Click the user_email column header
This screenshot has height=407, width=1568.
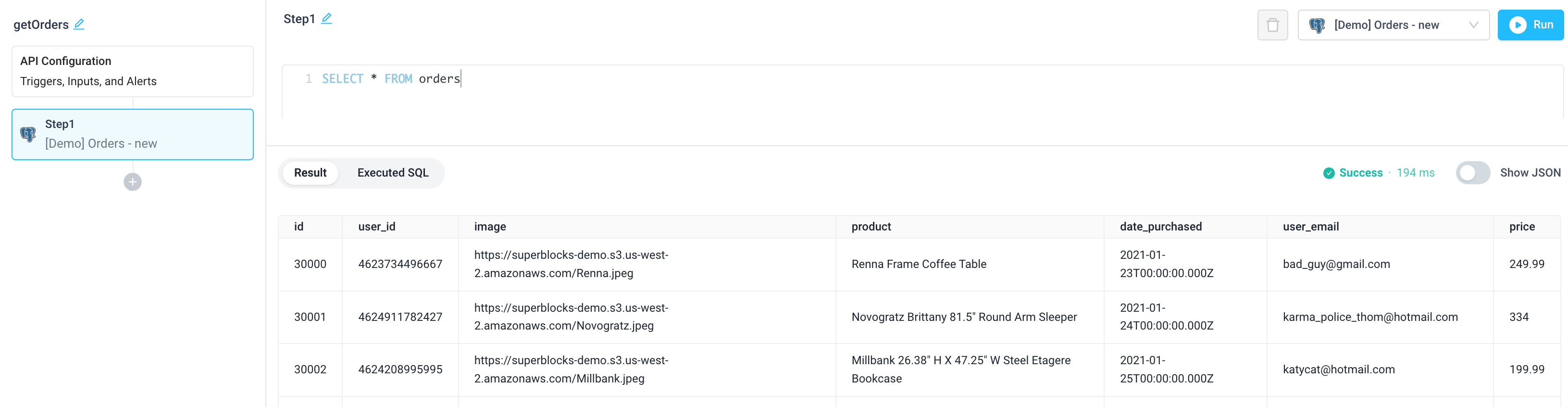point(1309,226)
